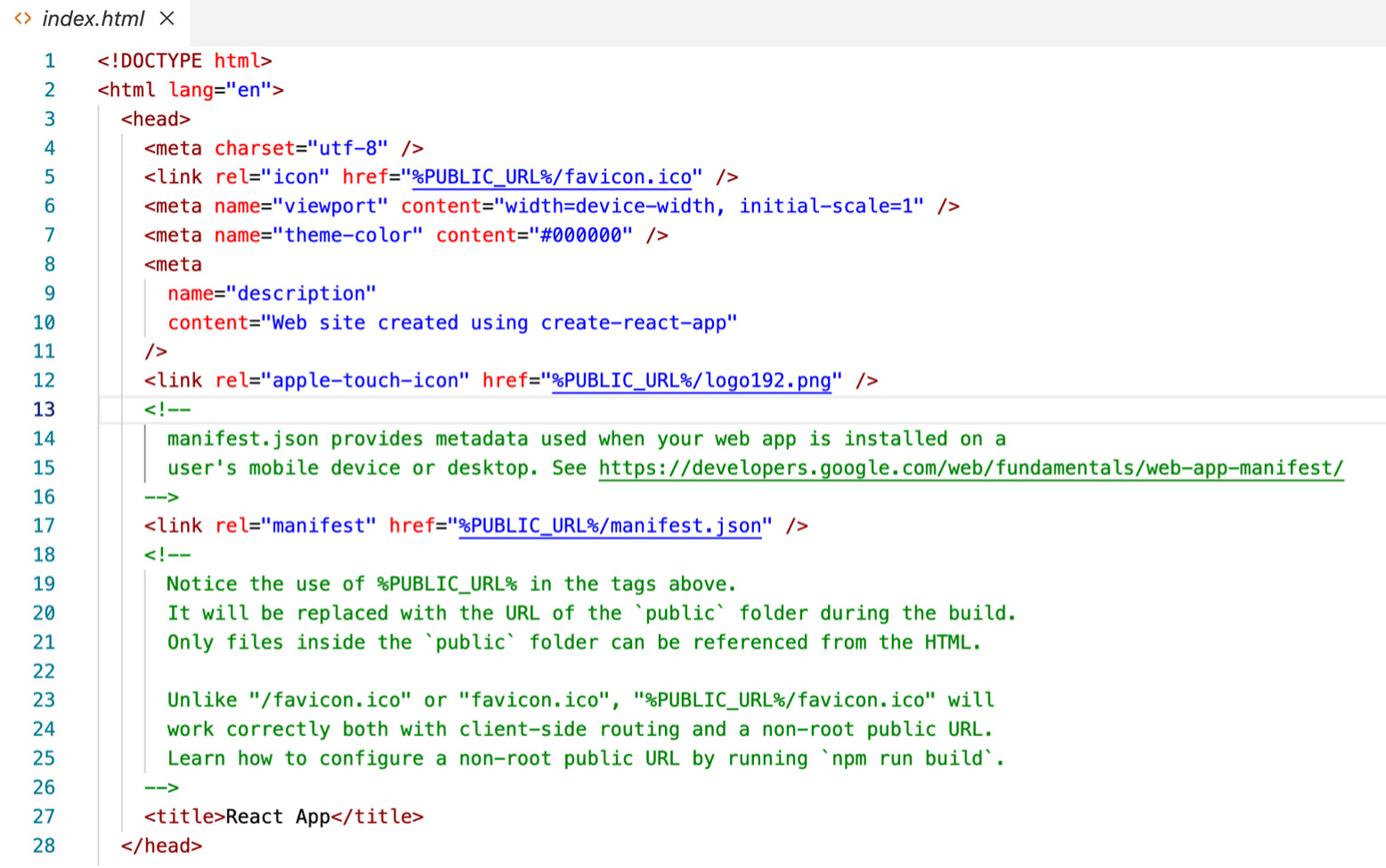Image resolution: width=1386 pixels, height=868 pixels.
Task: Click line number 28 to select it
Action: [x=44, y=845]
